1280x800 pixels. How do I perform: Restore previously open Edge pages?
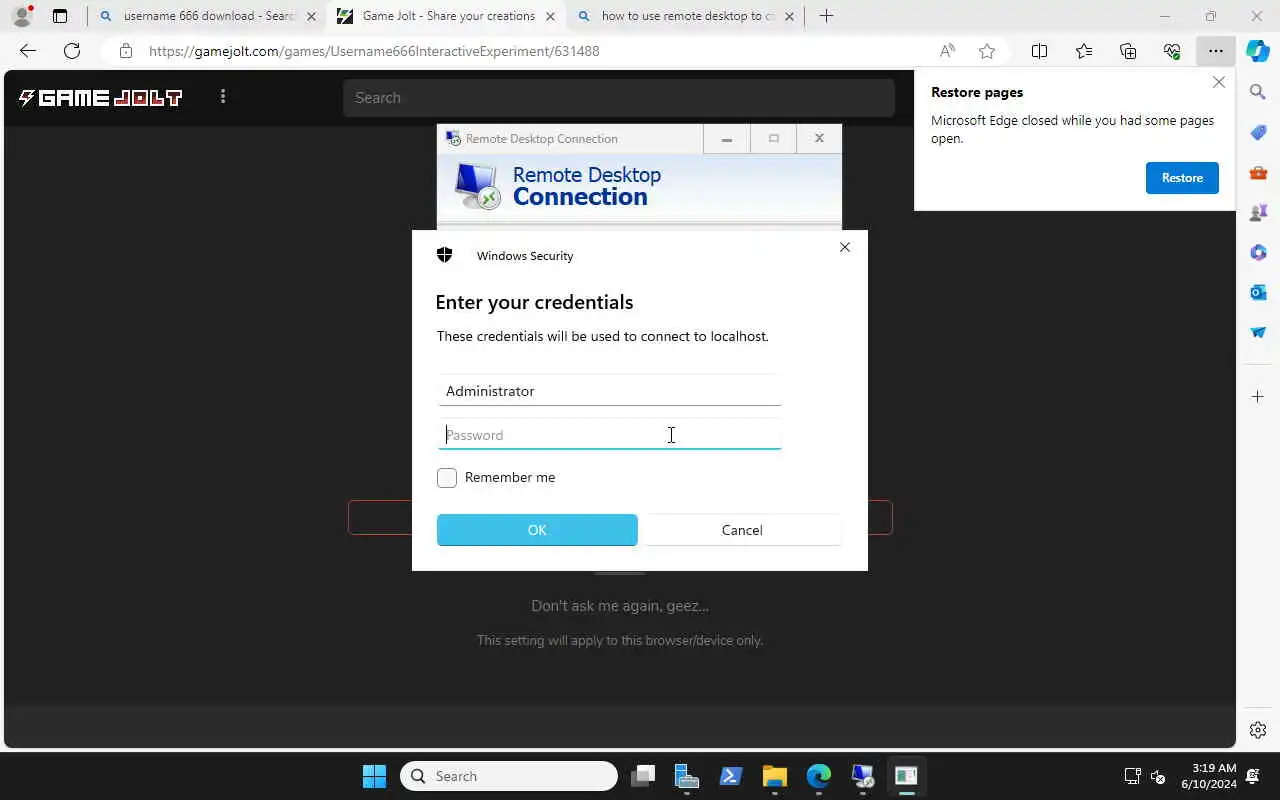coord(1182,178)
